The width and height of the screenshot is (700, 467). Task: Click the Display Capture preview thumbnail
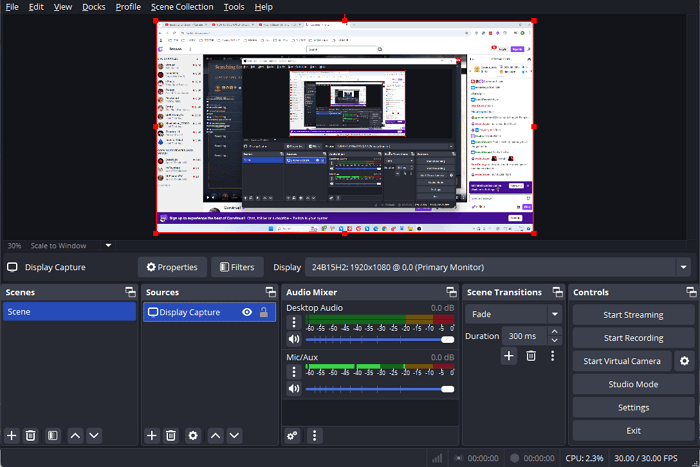[x=345, y=127]
